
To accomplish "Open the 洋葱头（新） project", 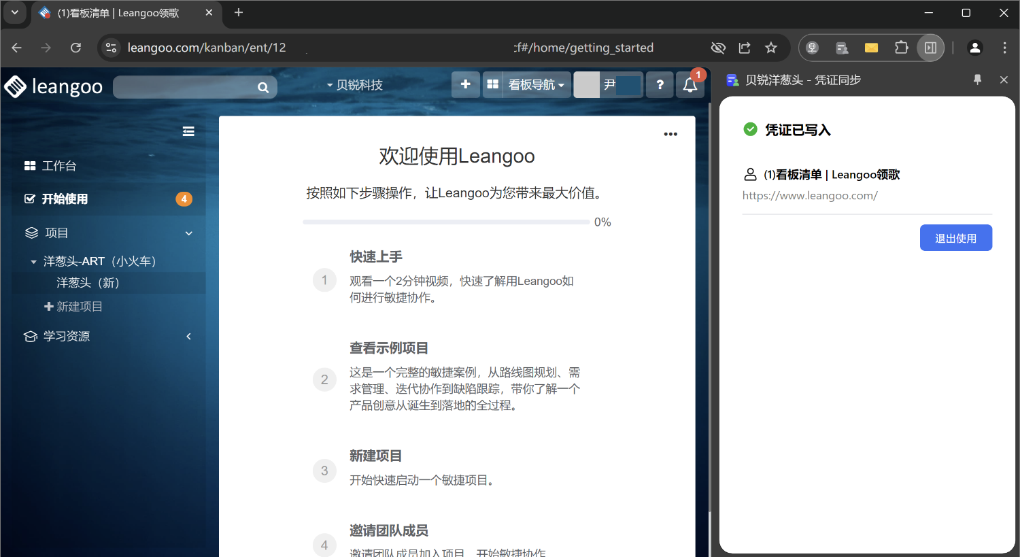I will click(88, 283).
